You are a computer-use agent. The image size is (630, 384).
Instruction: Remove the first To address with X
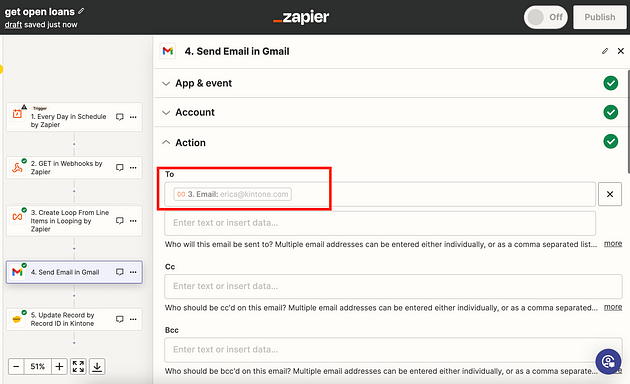[610, 194]
